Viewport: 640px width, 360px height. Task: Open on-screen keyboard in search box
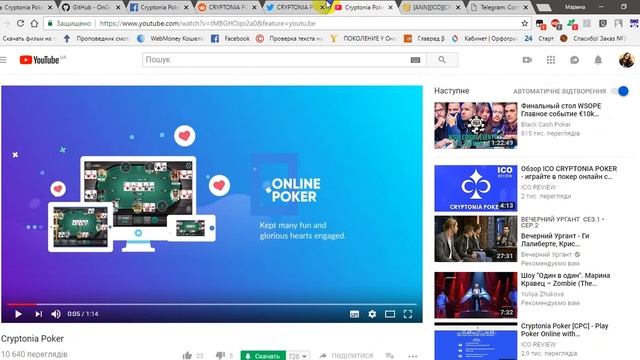point(415,60)
